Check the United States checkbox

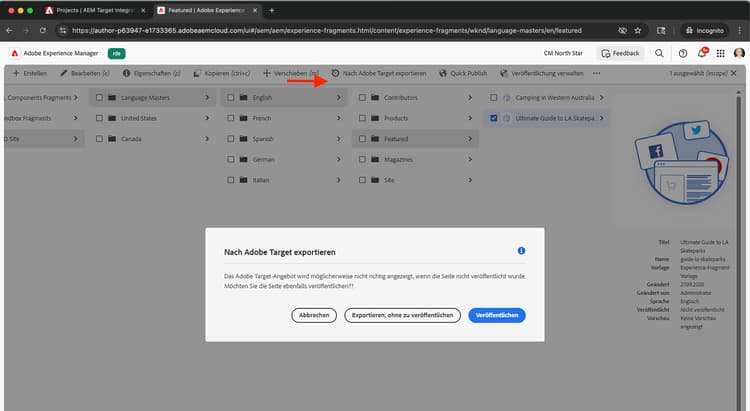(x=99, y=118)
